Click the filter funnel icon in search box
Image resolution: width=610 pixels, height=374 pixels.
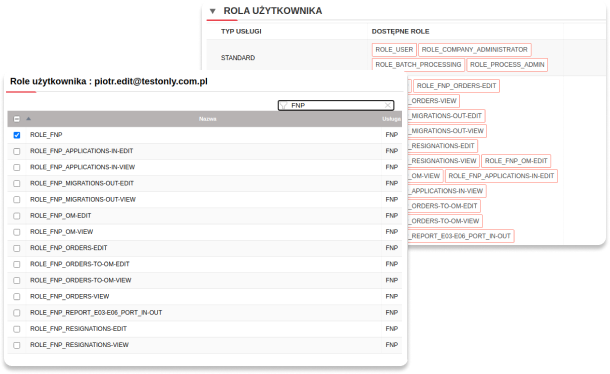click(x=284, y=105)
